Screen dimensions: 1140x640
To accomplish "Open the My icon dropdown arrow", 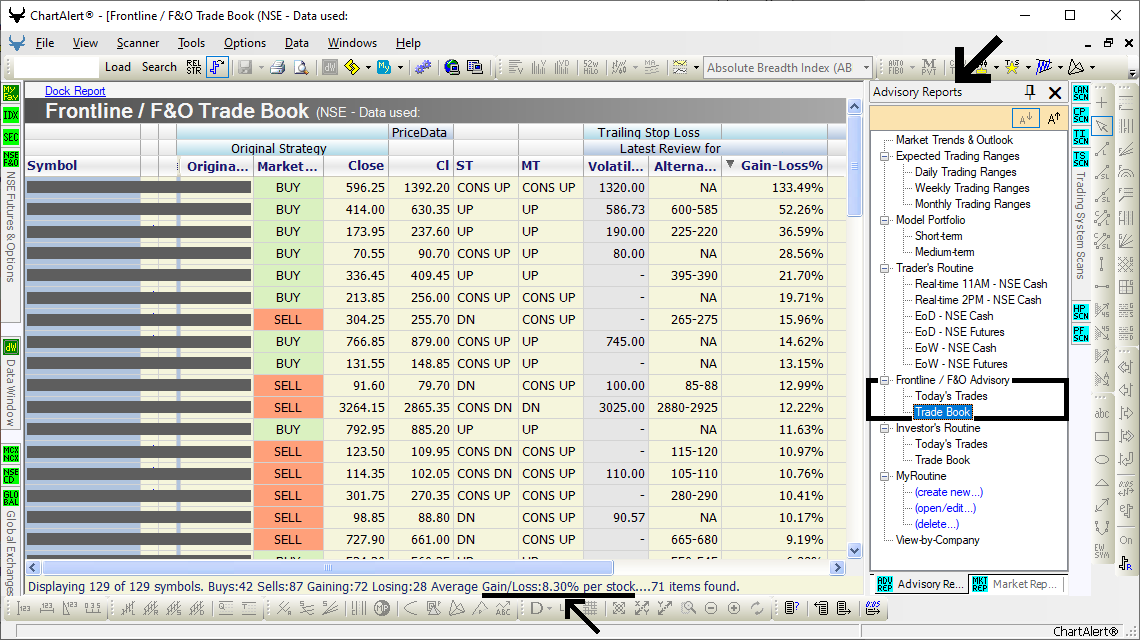I will [400, 68].
